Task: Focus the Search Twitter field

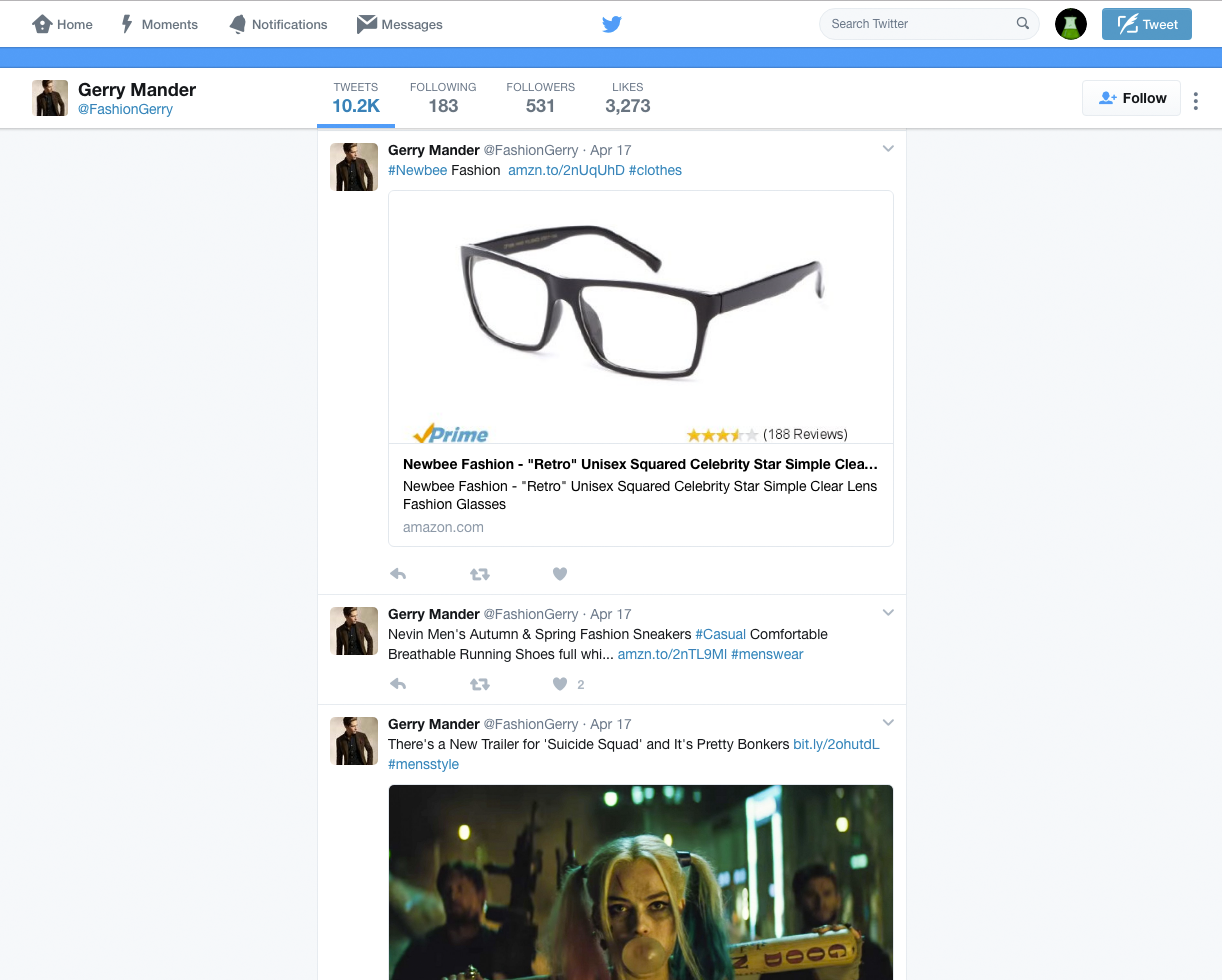Action: pyautogui.click(x=929, y=24)
